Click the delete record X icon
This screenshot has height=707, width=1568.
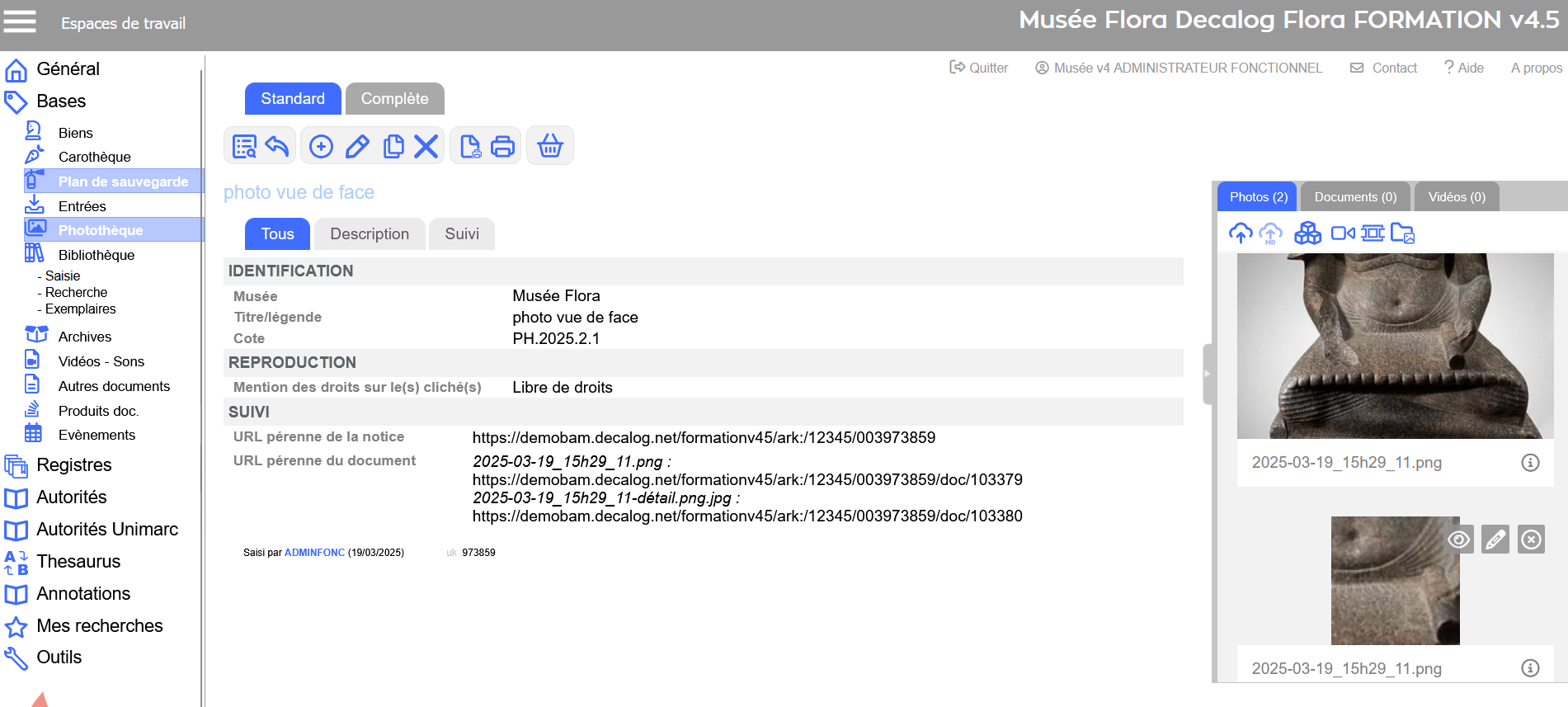pos(426,147)
